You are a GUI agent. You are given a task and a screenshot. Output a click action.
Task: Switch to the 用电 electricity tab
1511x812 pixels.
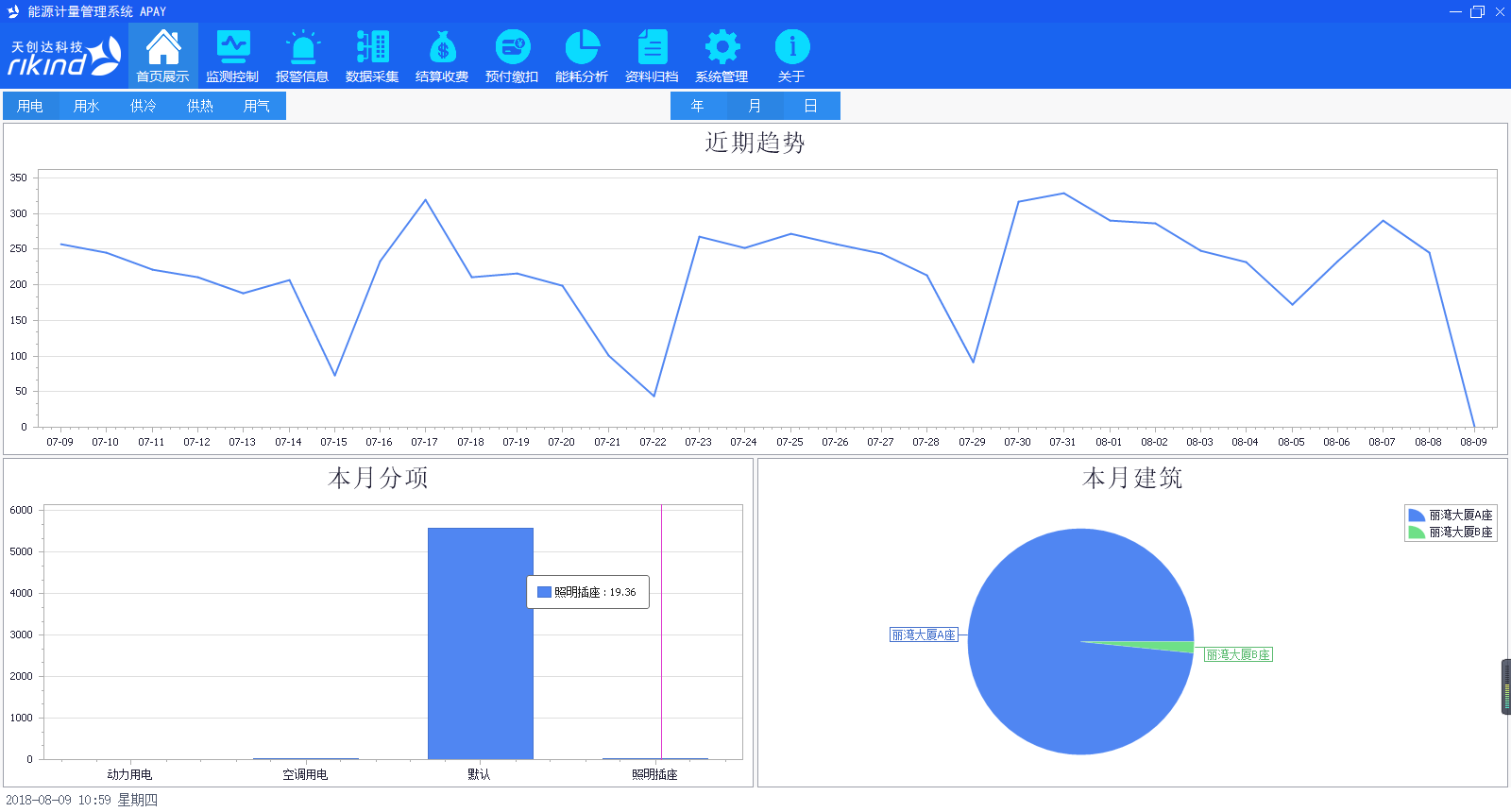pos(30,106)
